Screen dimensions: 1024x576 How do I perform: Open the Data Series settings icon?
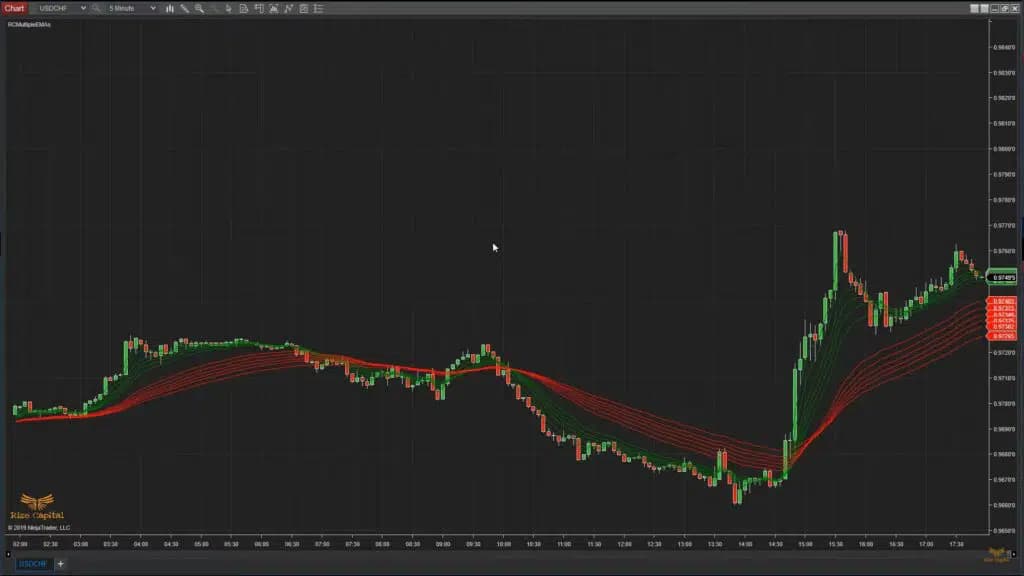(244, 8)
